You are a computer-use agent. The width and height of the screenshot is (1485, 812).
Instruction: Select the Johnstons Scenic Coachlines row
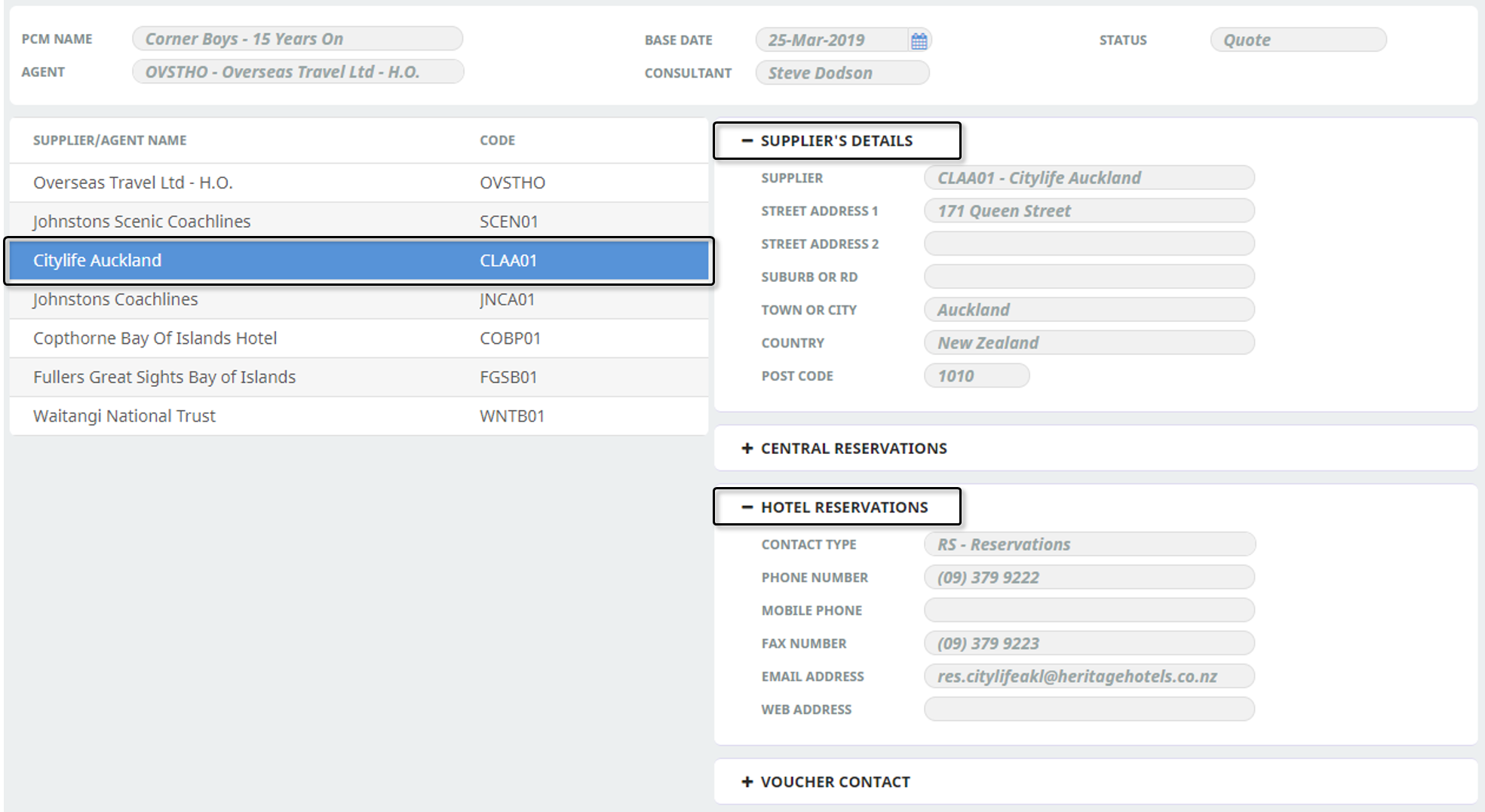coord(359,222)
